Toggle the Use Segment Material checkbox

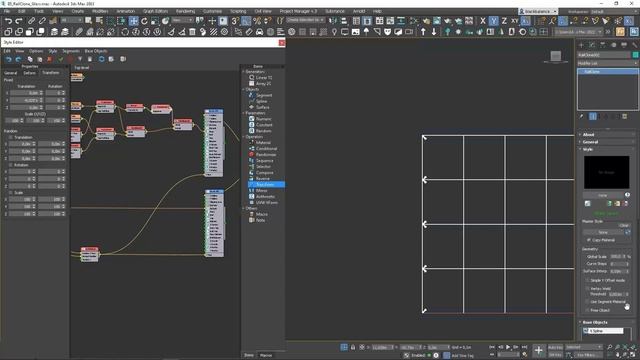tap(587, 302)
